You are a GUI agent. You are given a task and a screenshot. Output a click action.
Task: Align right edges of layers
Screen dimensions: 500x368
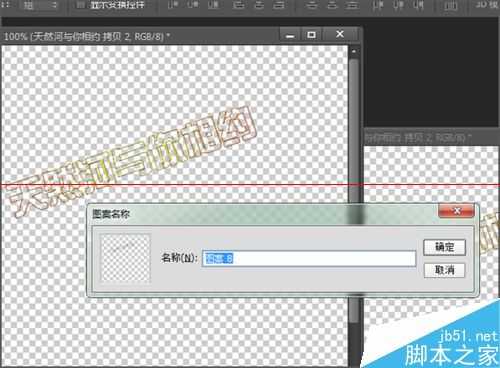[x=279, y=5]
